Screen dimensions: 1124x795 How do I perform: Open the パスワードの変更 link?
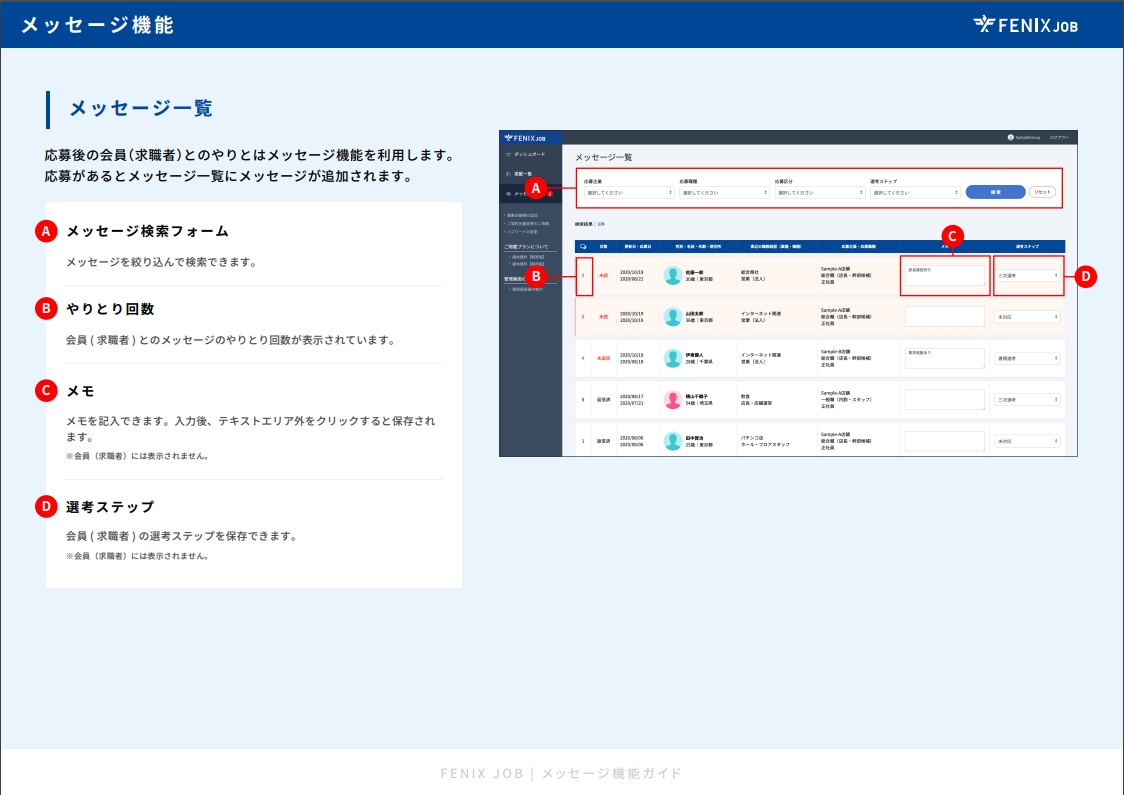pos(524,232)
